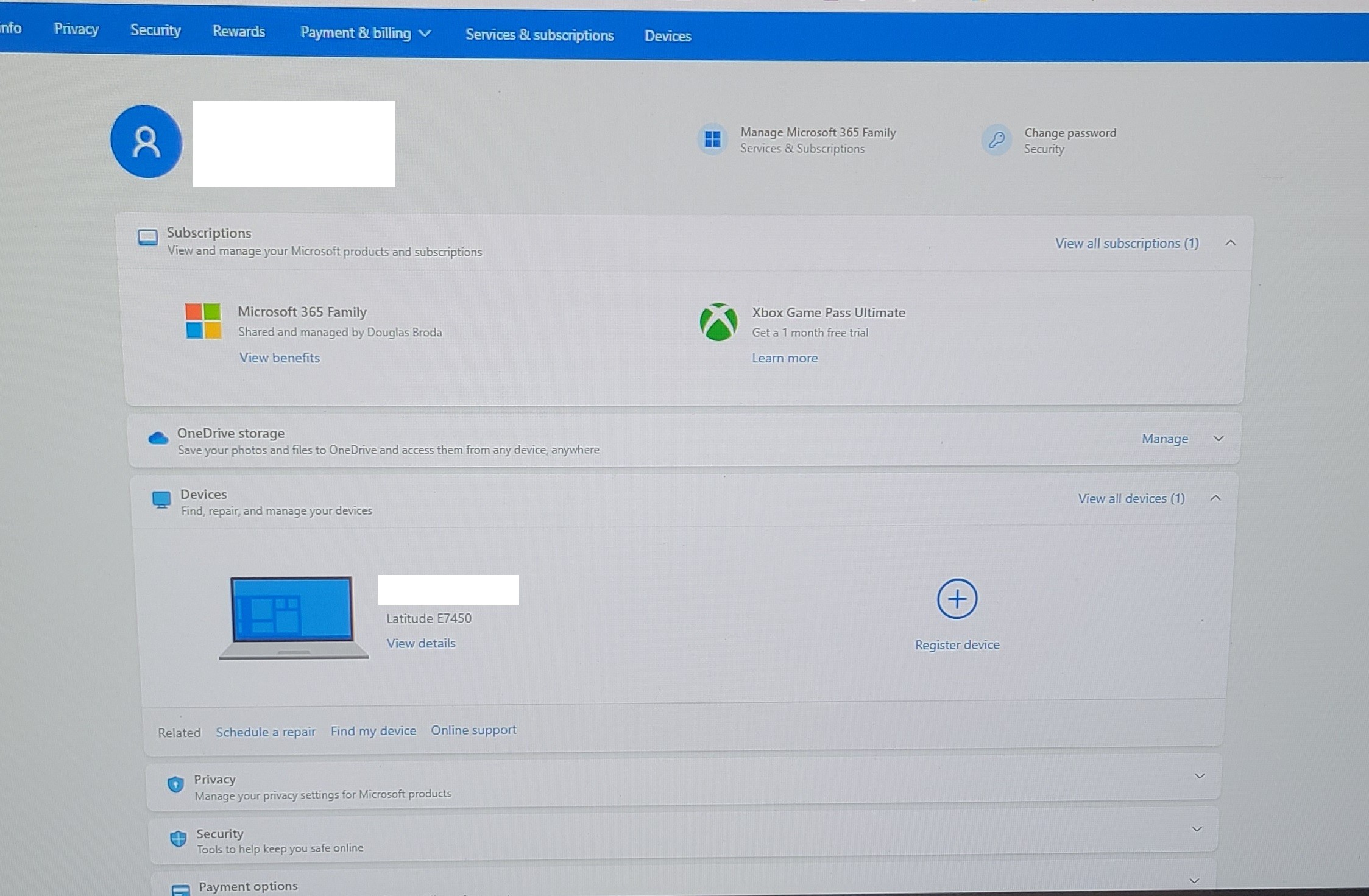Click the Security section heading text

[x=219, y=833]
